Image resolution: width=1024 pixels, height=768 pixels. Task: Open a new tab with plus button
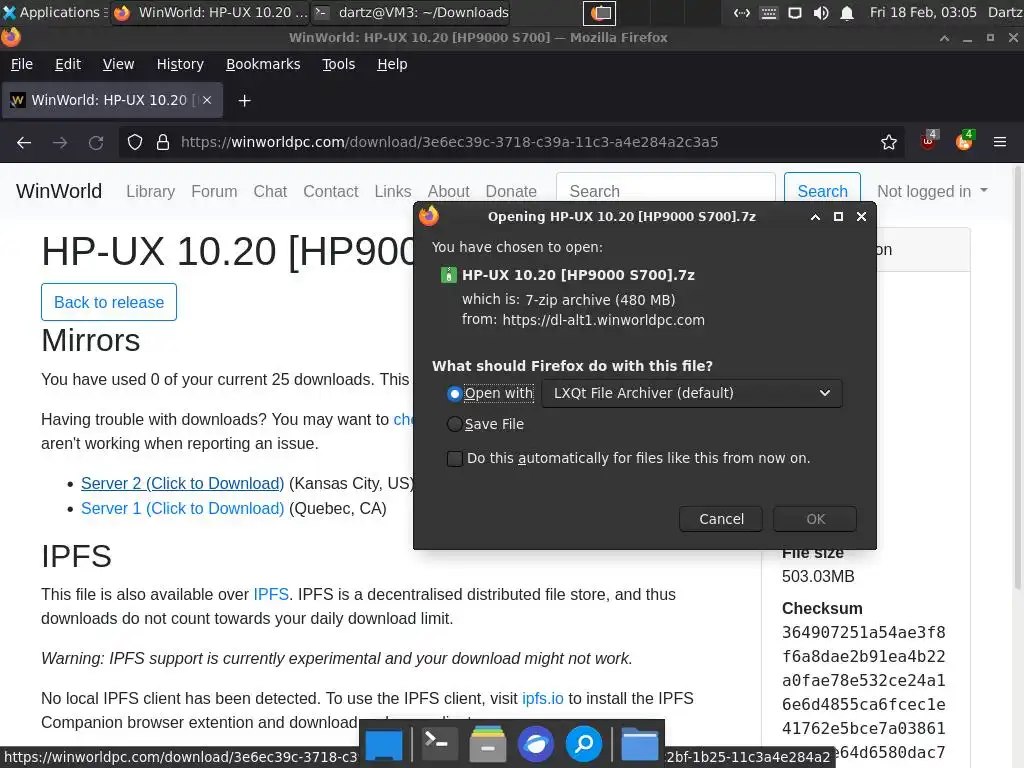point(244,101)
